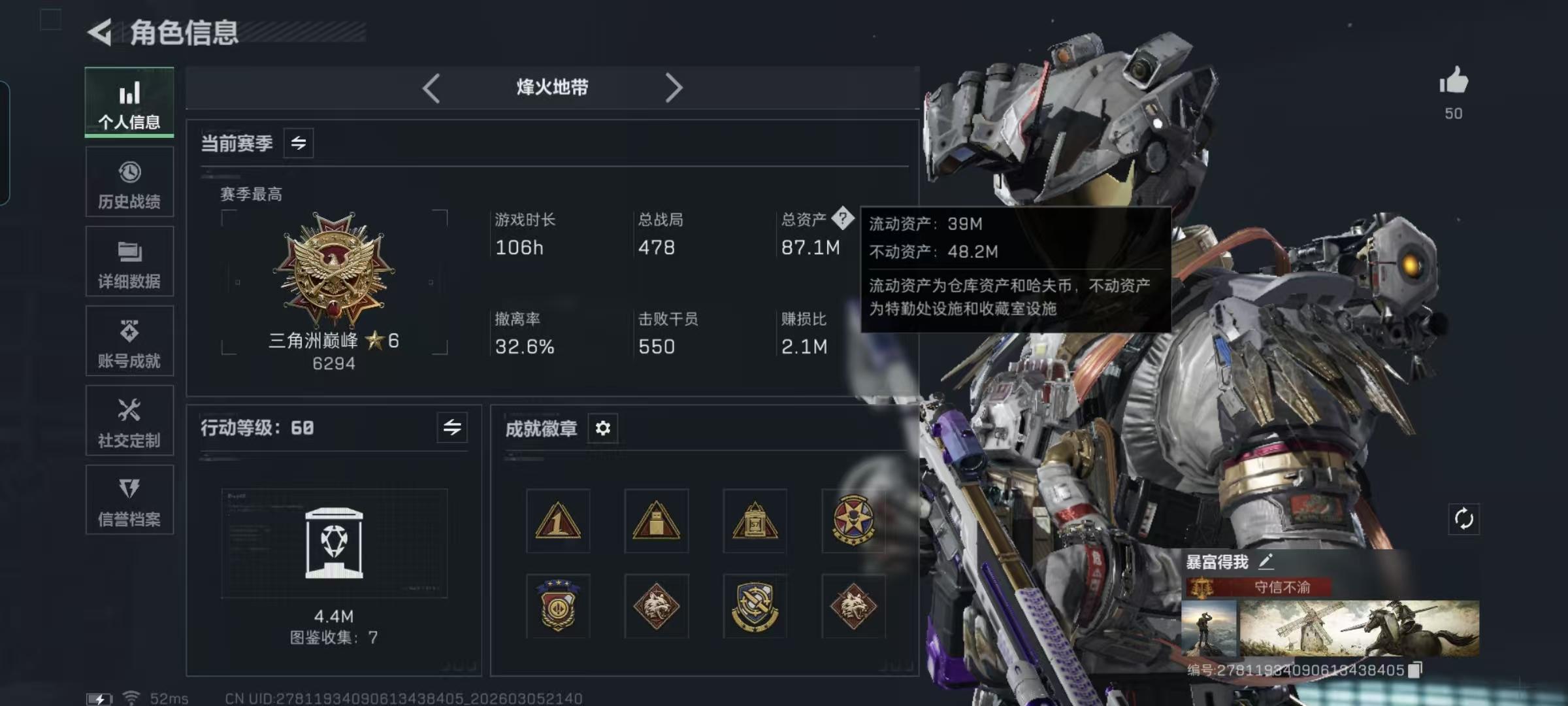1568x706 pixels.
Task: Click the windmill knight banner image
Action: 1359,628
